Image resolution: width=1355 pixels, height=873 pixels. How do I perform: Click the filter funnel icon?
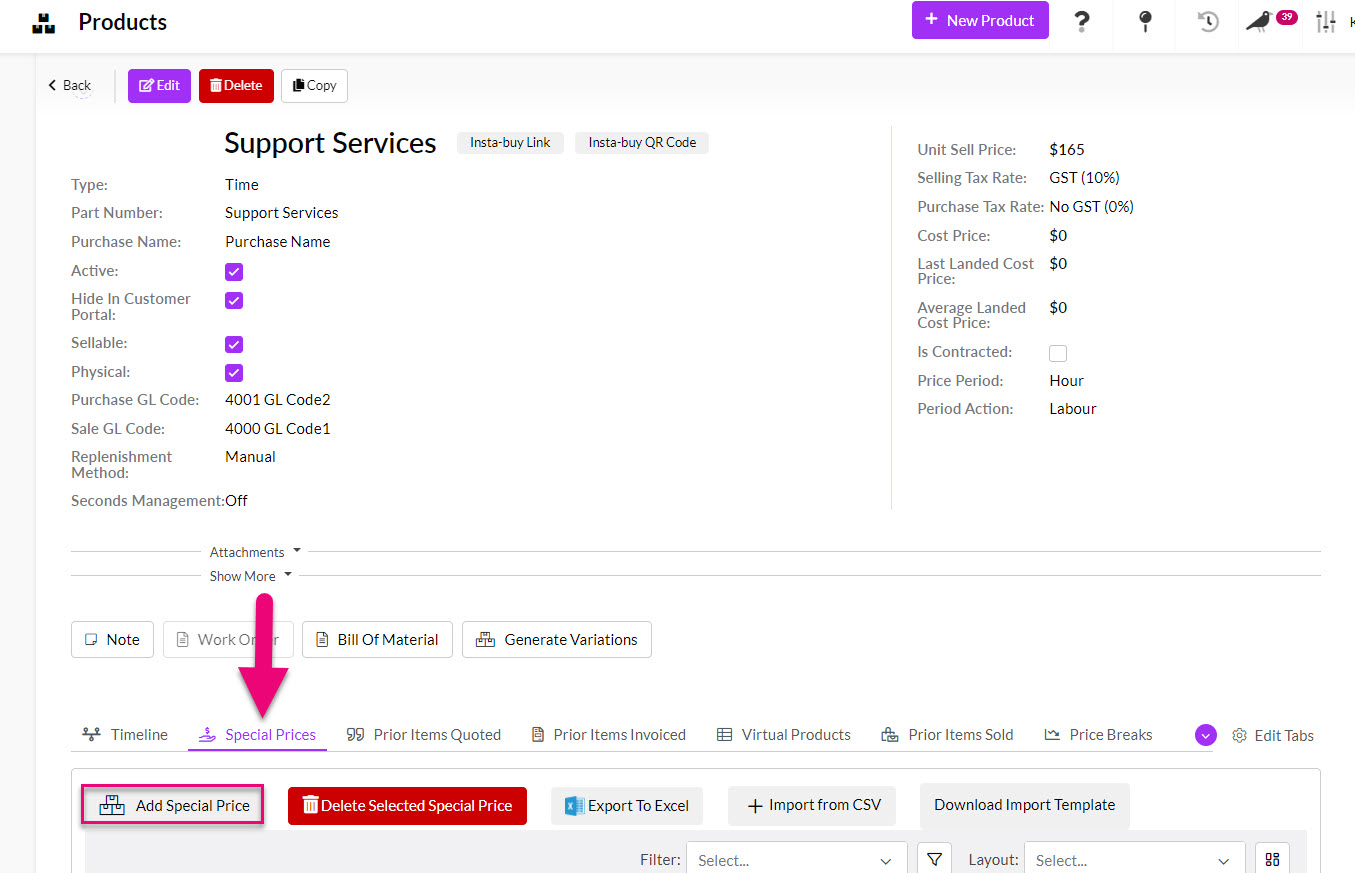point(934,860)
